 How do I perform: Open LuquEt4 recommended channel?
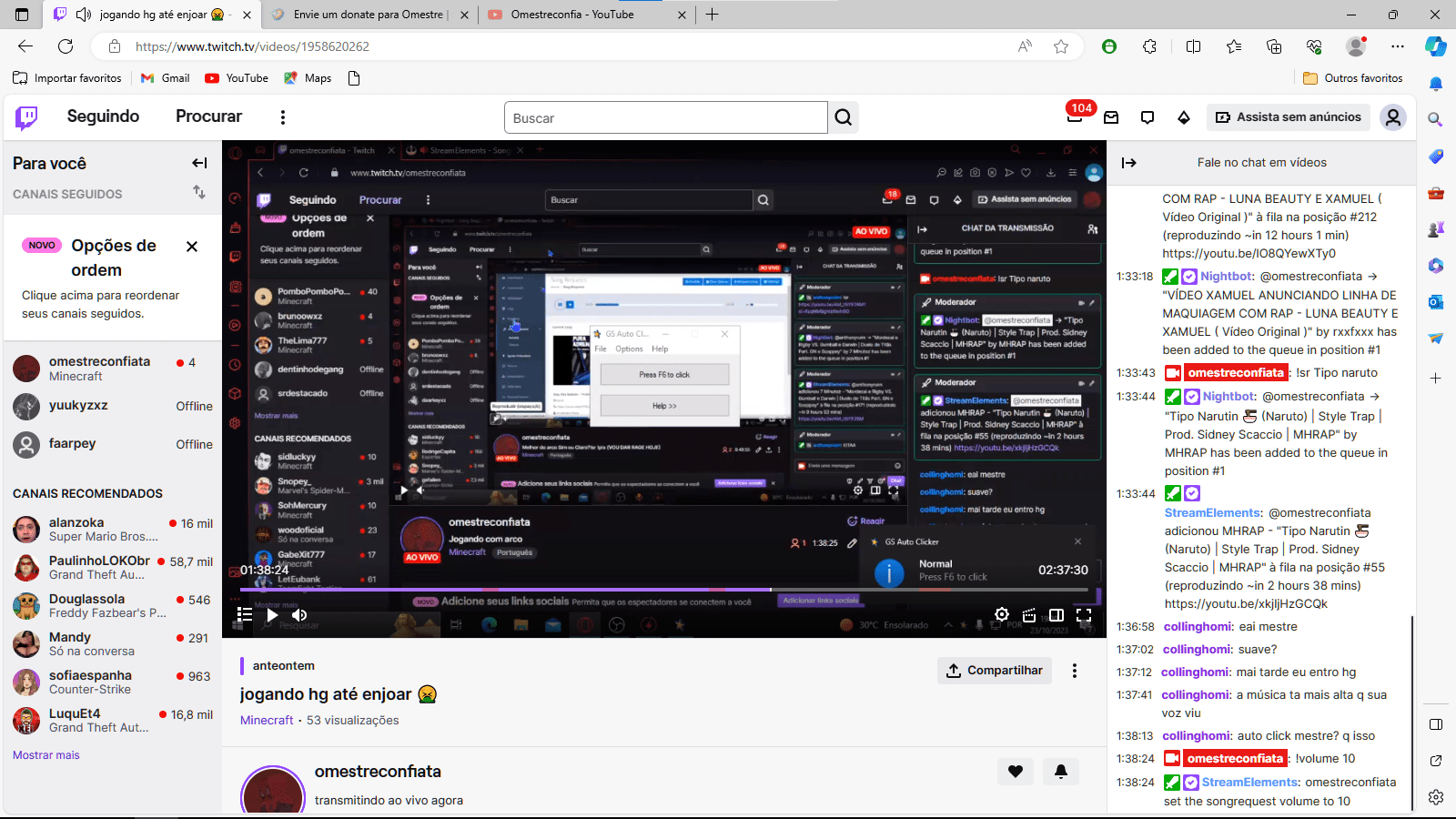113,721
